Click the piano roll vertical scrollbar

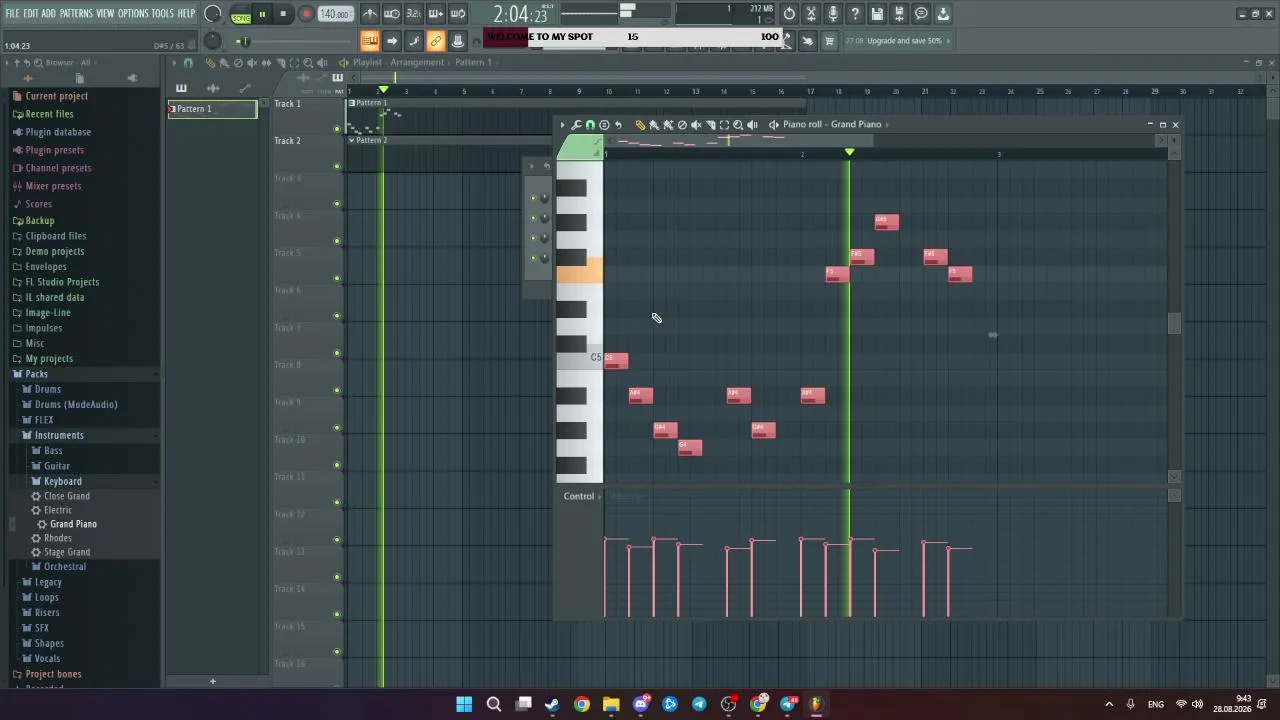1174,324
